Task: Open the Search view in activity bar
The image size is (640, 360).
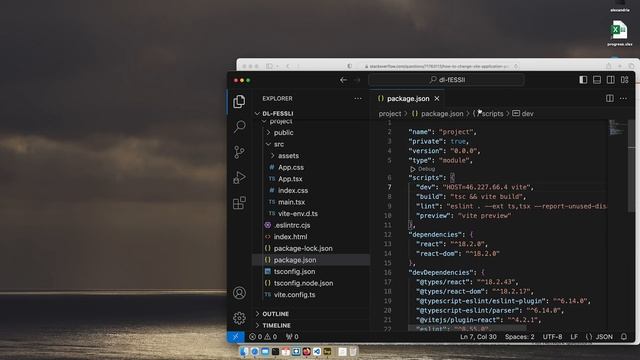Action: [x=240, y=127]
